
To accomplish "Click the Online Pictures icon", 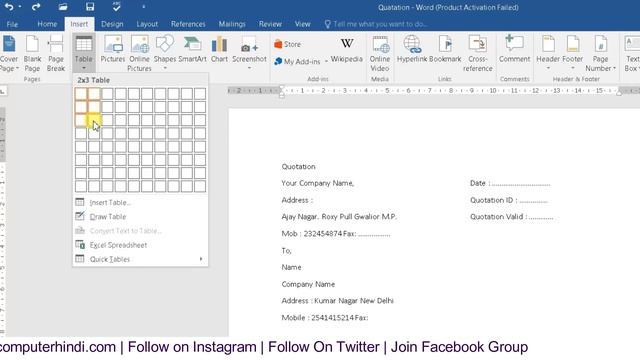I will 140,53.
